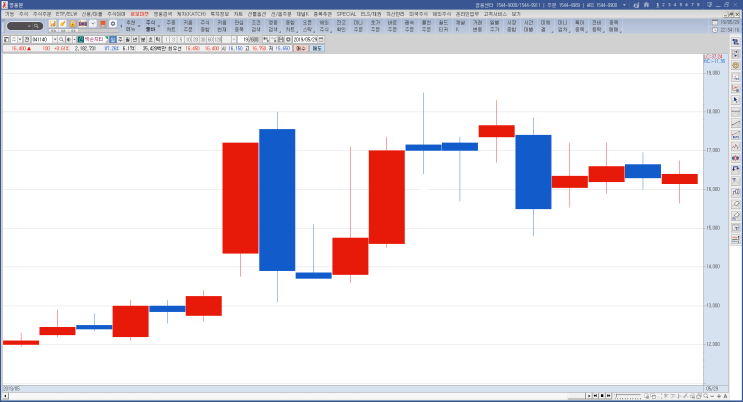743x402 pixels.
Task: Select the 5 interval preset button
Action: (181, 39)
